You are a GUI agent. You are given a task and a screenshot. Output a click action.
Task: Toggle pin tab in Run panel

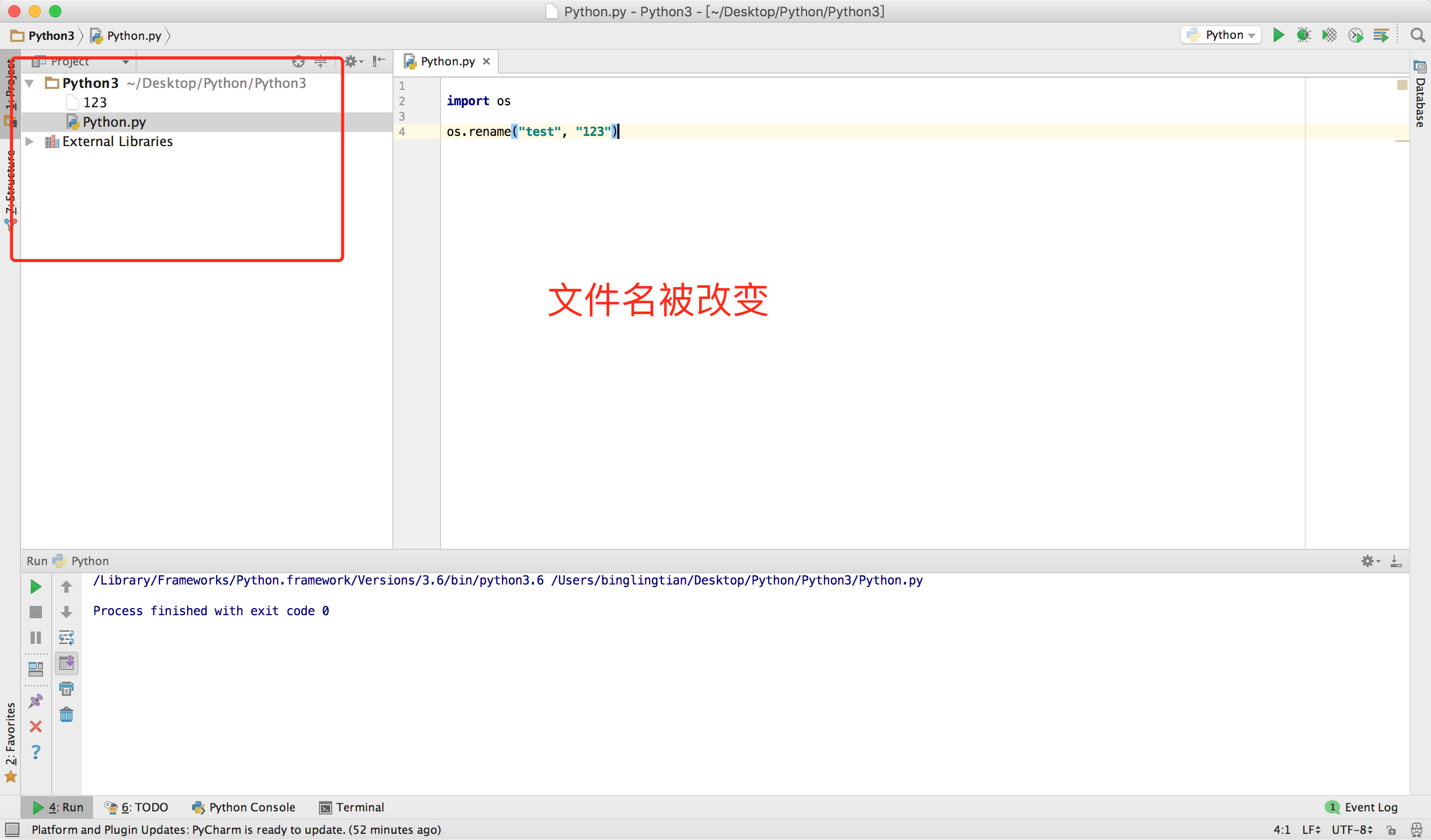pyautogui.click(x=35, y=702)
